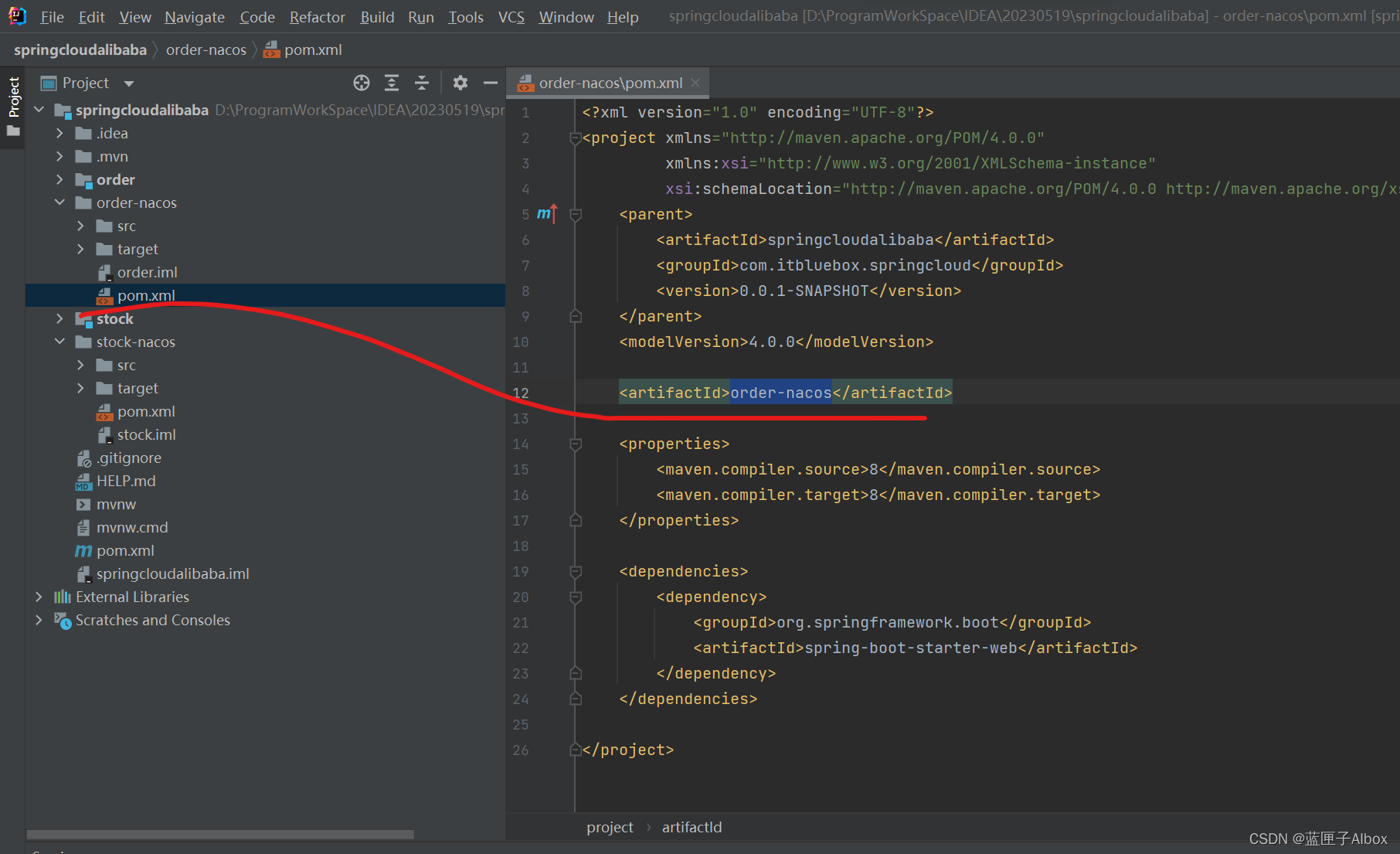Expand External Libraries node
The height and width of the screenshot is (854, 1400).
tap(39, 597)
